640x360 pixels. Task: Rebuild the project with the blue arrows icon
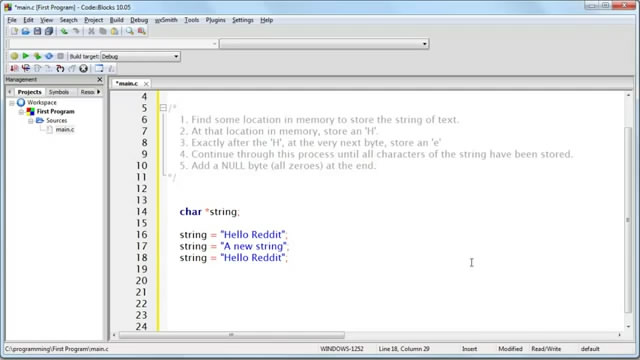(x=49, y=56)
